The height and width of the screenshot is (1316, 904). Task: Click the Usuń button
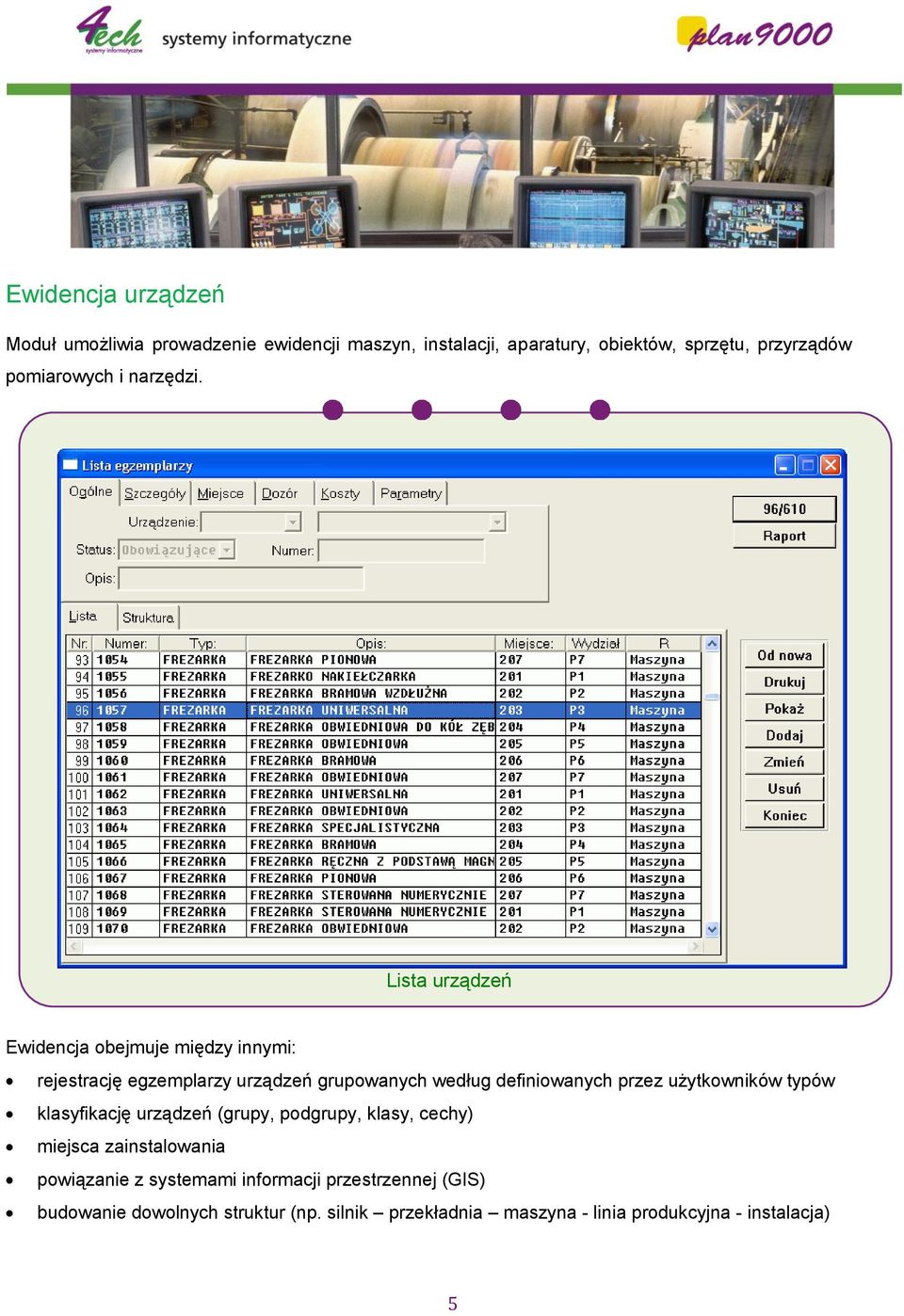coord(784,789)
